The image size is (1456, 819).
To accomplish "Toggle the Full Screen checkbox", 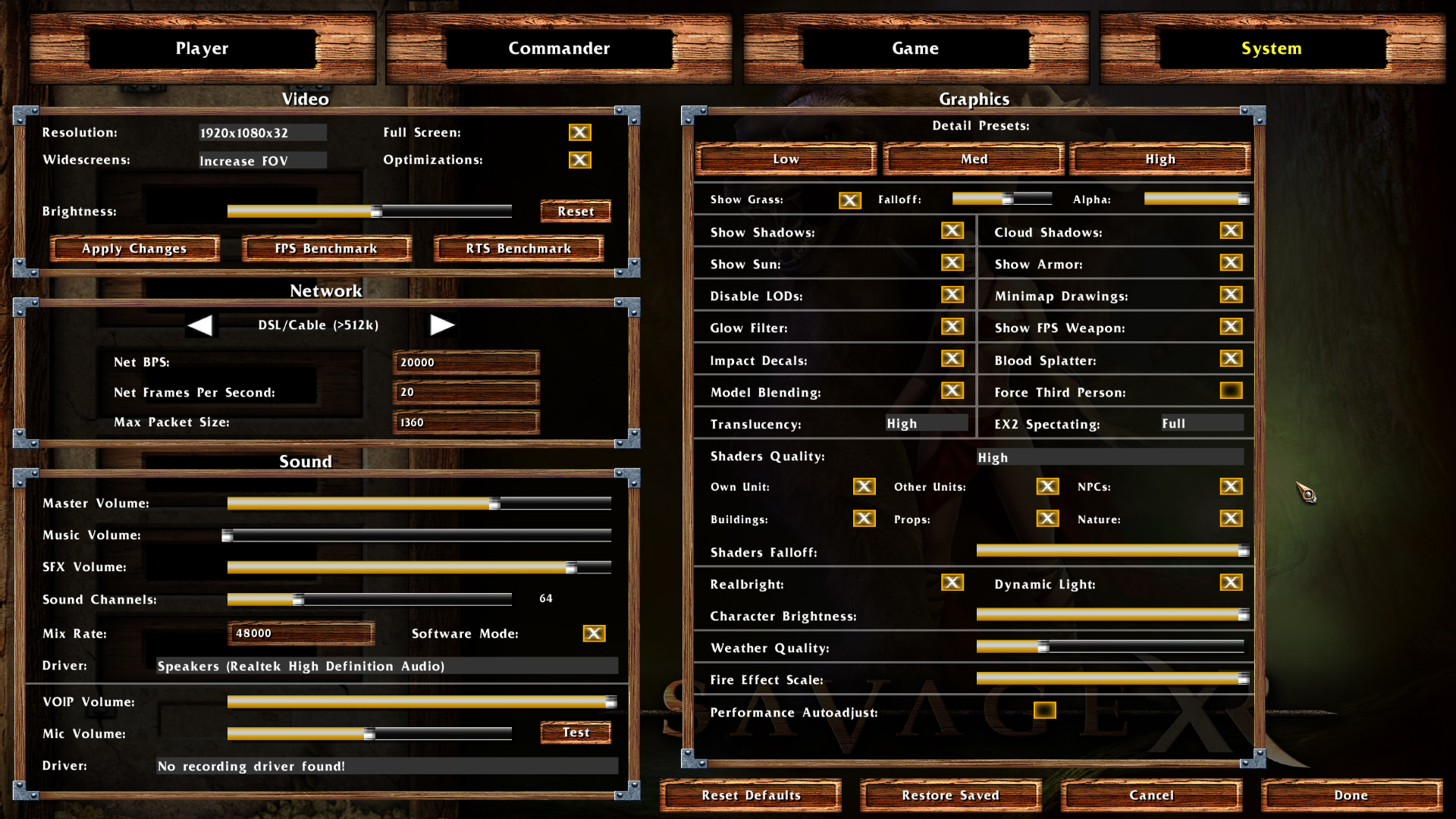I will tap(580, 133).
